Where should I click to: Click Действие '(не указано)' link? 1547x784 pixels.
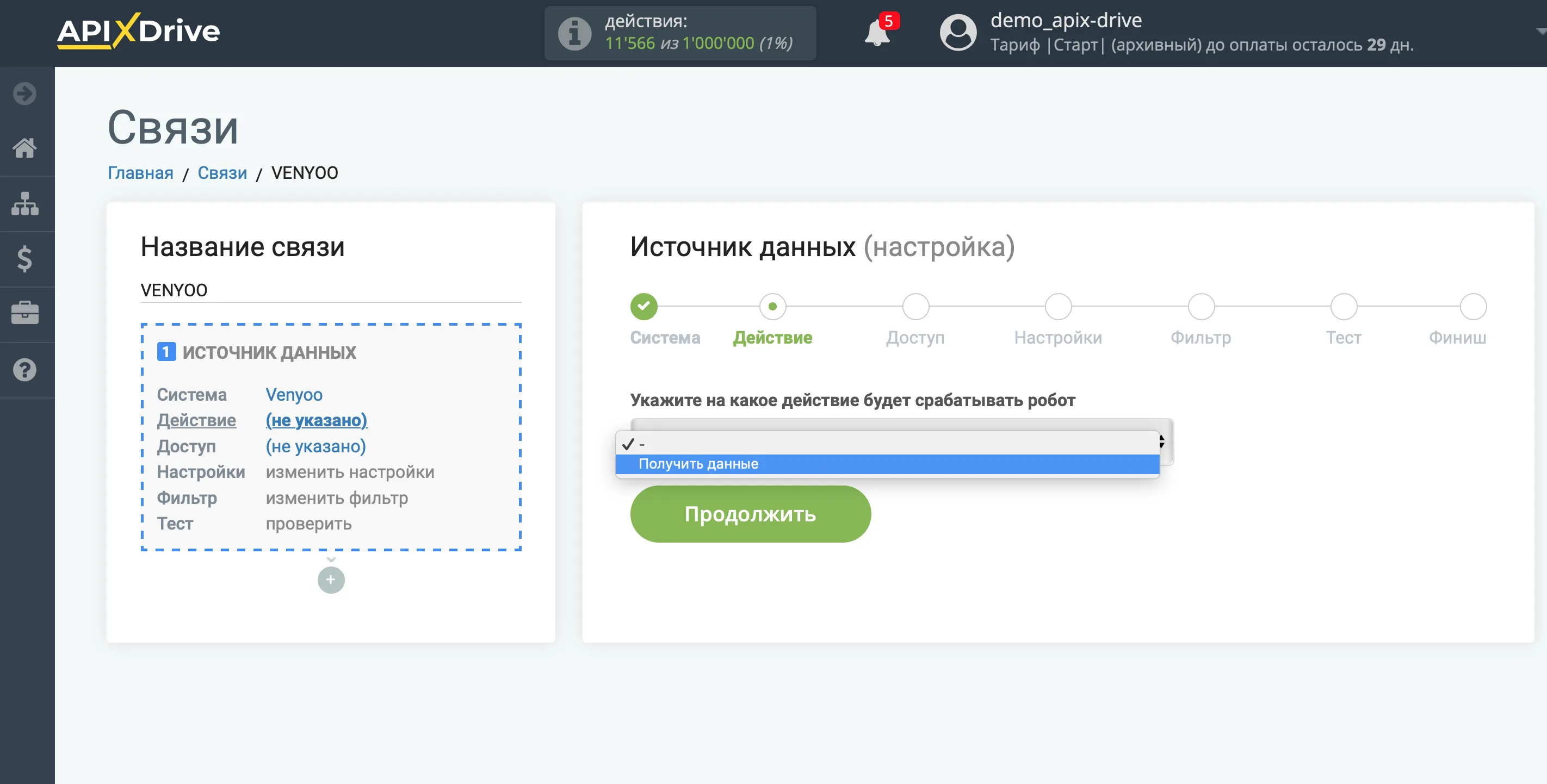coord(317,420)
